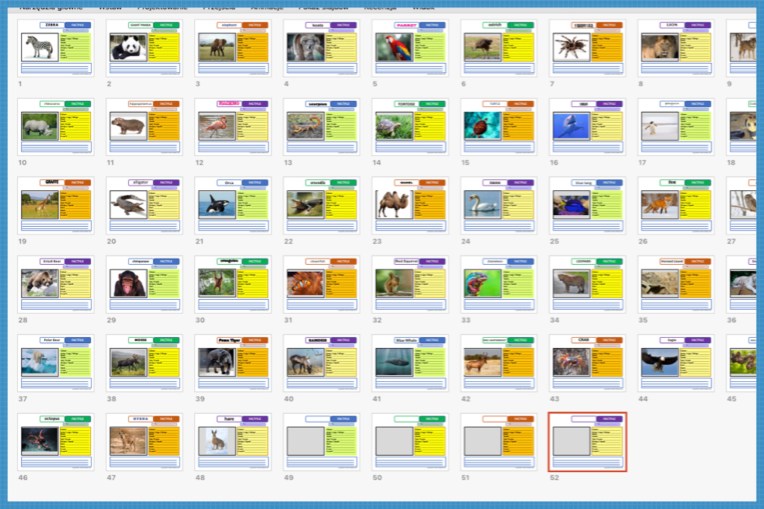Select slide 46 showing the octopus
The image size is (764, 509).
[56, 442]
